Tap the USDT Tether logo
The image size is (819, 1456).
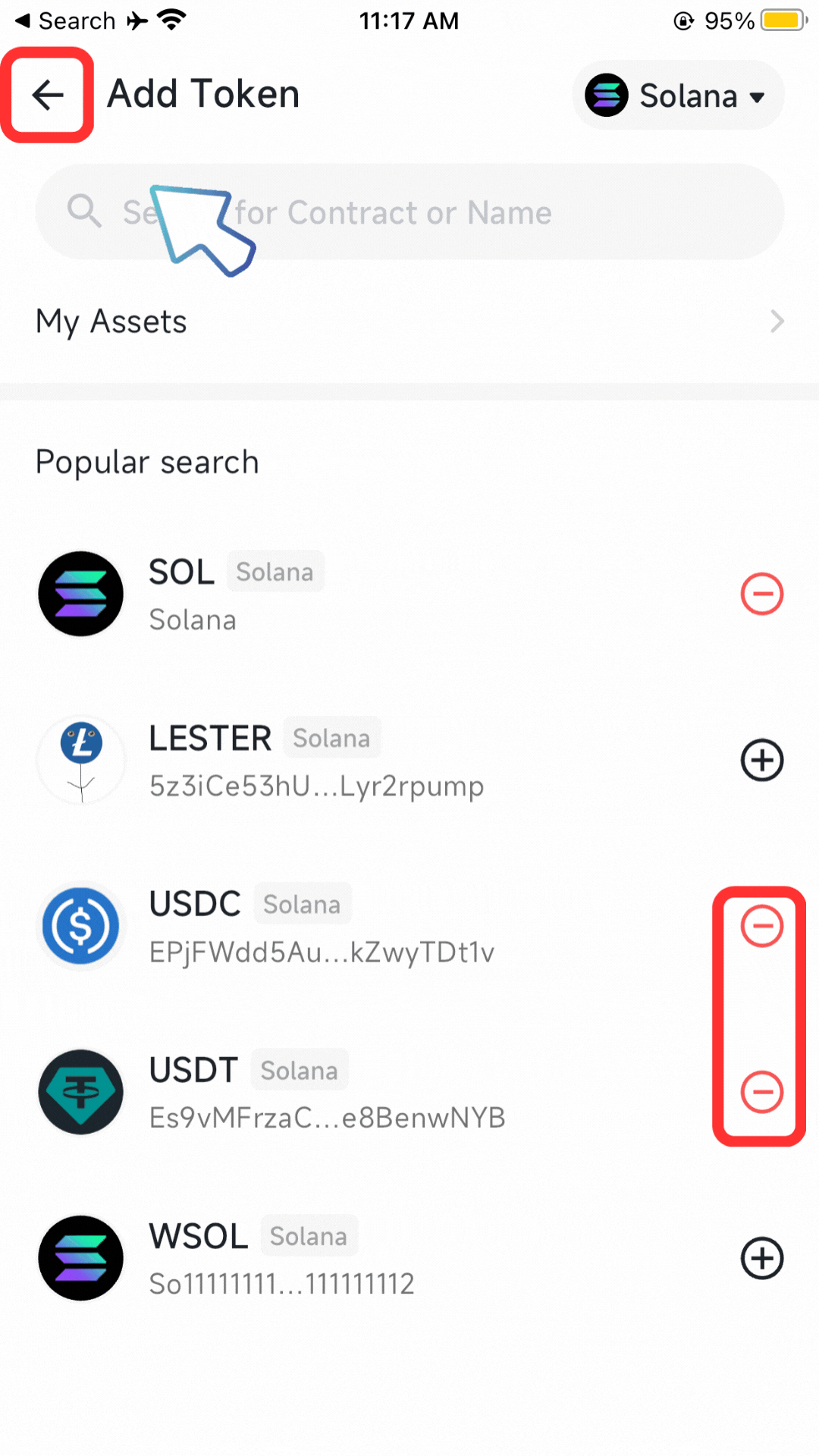[x=81, y=1092]
